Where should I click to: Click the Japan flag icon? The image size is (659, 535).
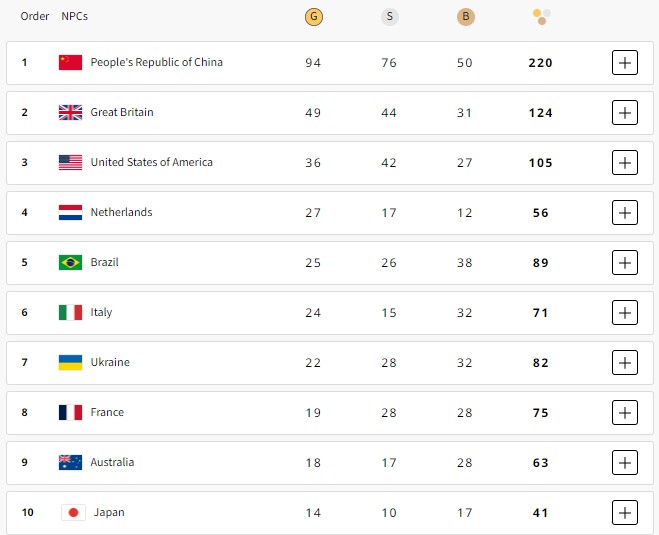point(73,512)
